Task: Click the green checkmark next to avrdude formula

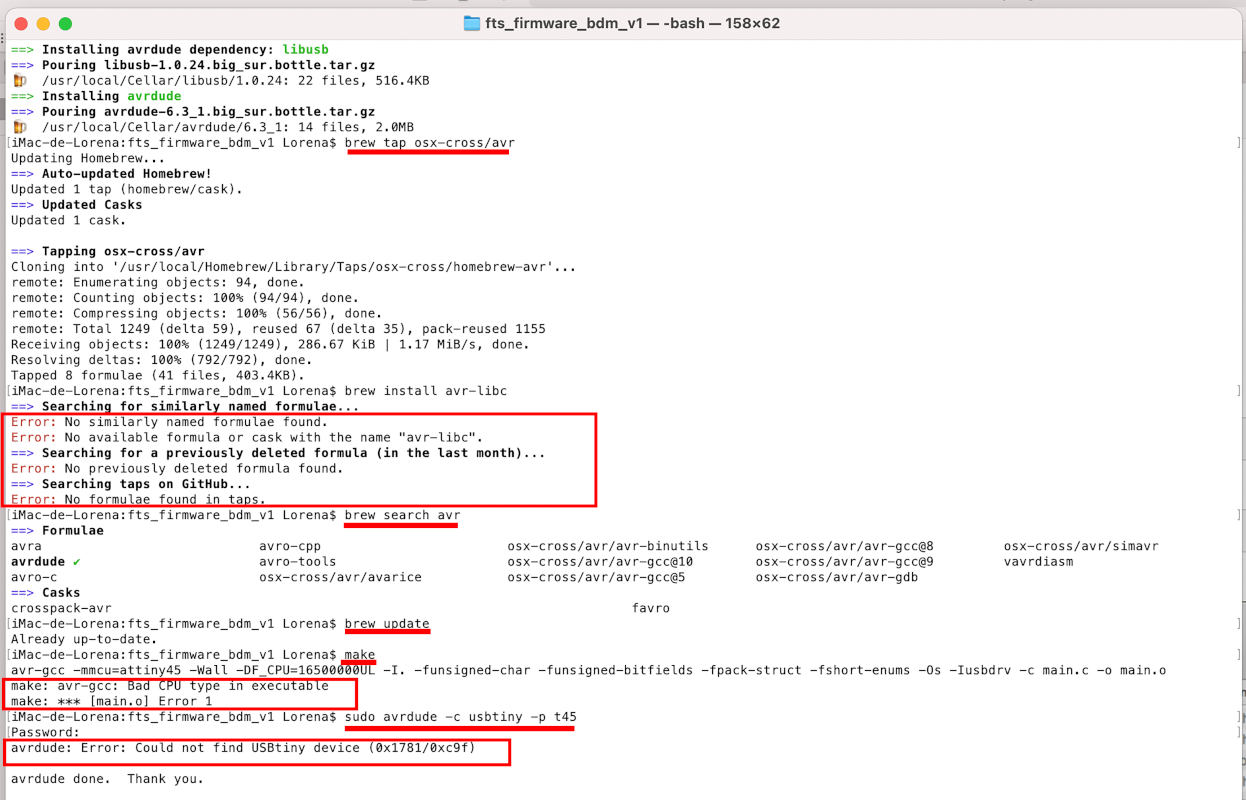Action: (77, 562)
